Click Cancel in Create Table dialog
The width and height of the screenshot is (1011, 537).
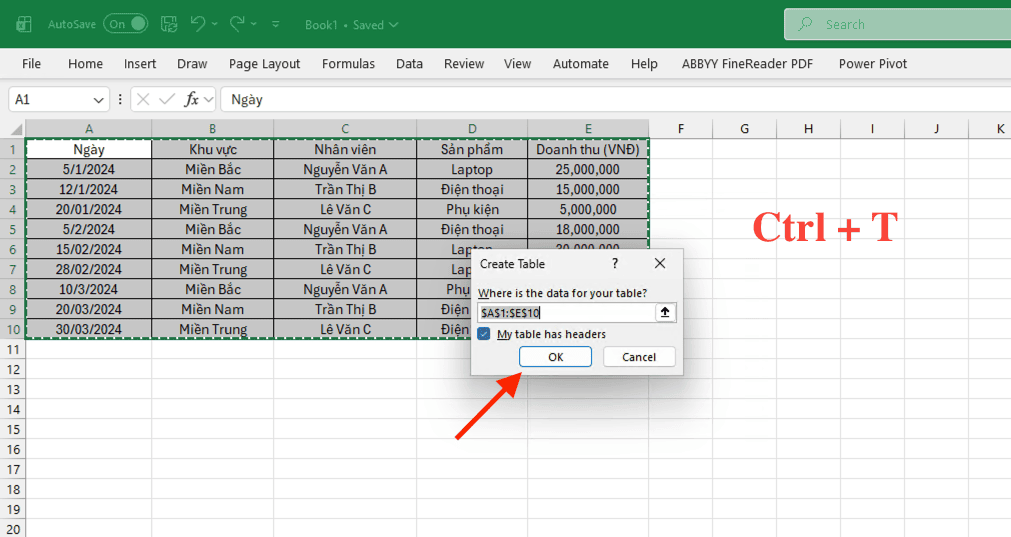click(639, 357)
